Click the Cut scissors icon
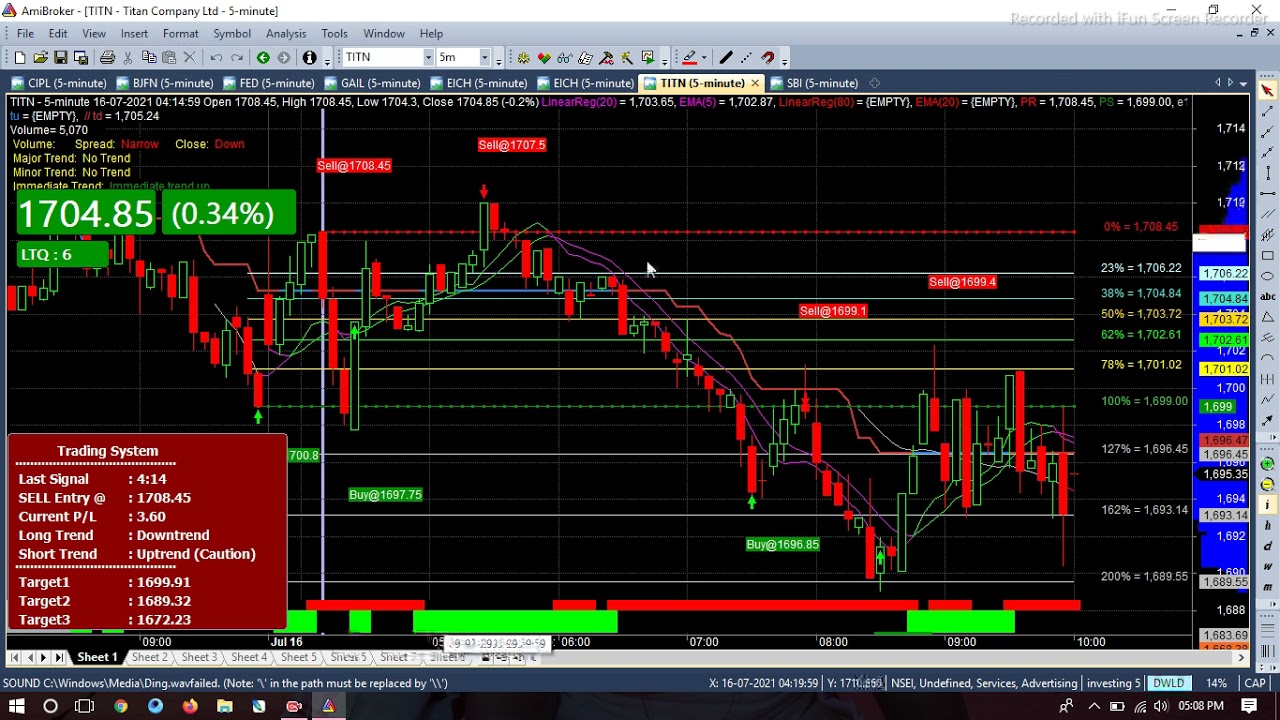The image size is (1280, 720). (128, 58)
